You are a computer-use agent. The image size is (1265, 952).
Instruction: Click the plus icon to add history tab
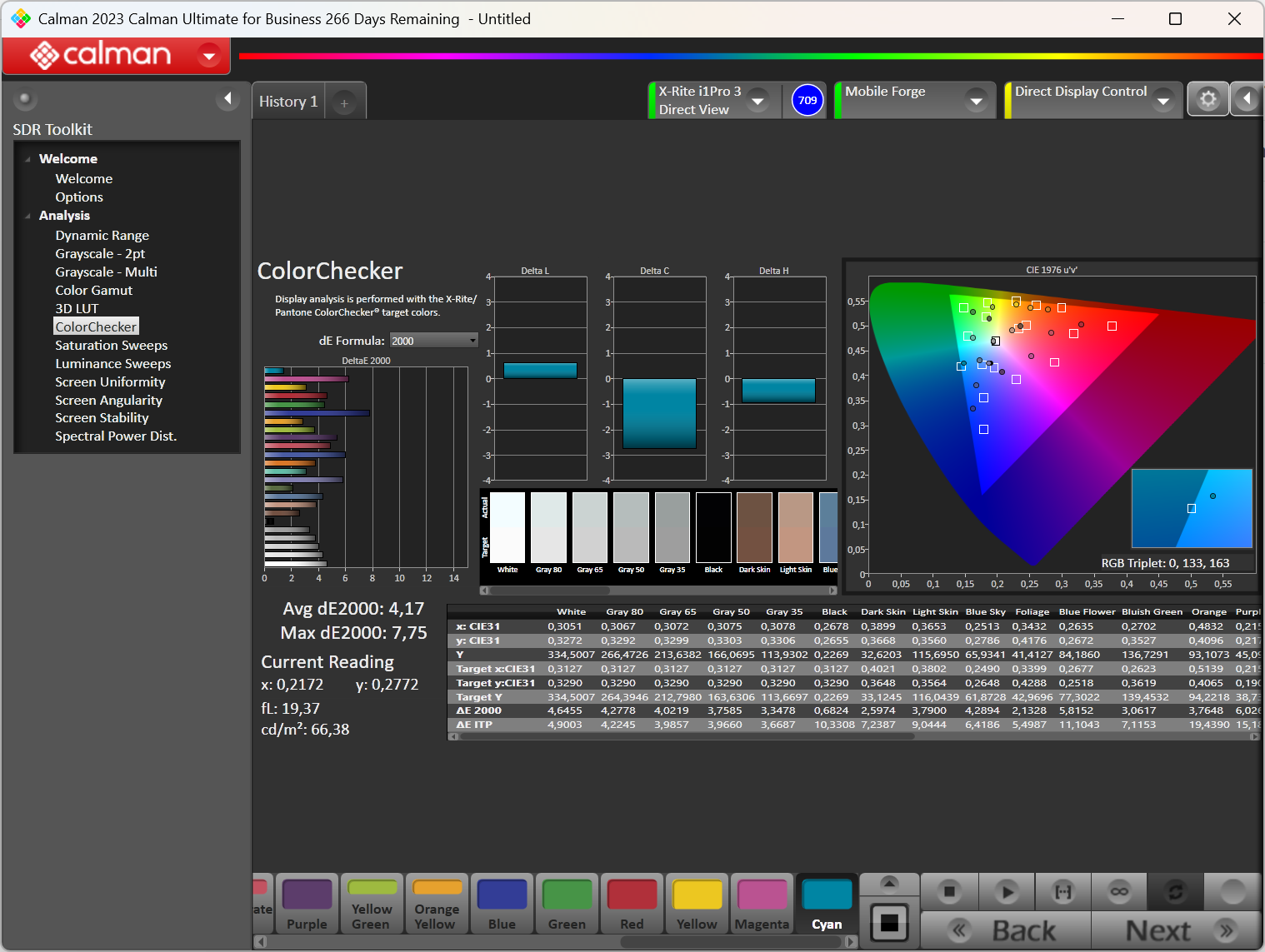[344, 102]
